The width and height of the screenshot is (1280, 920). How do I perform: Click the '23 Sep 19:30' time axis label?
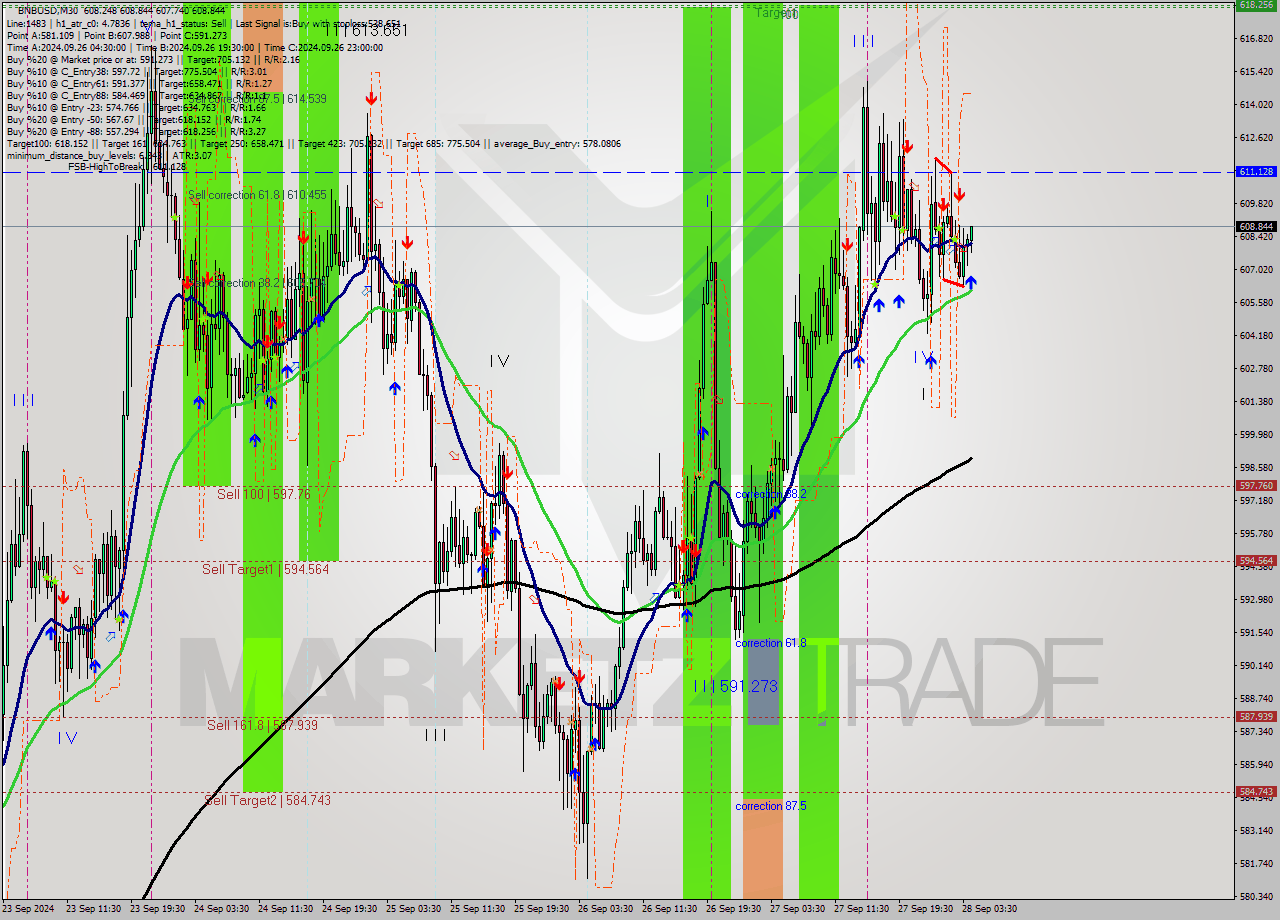(x=157, y=909)
